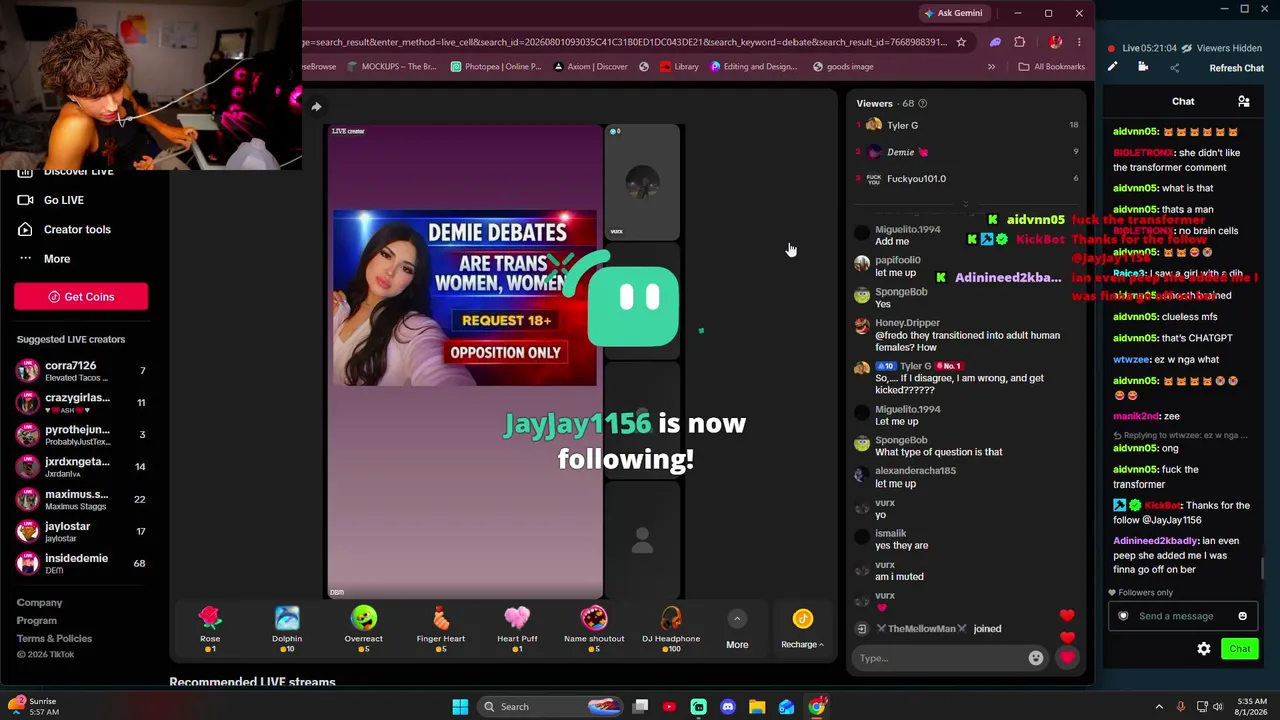Open the Editing and Design bookmark
Image resolution: width=1280 pixels, height=720 pixels.
click(x=753, y=67)
